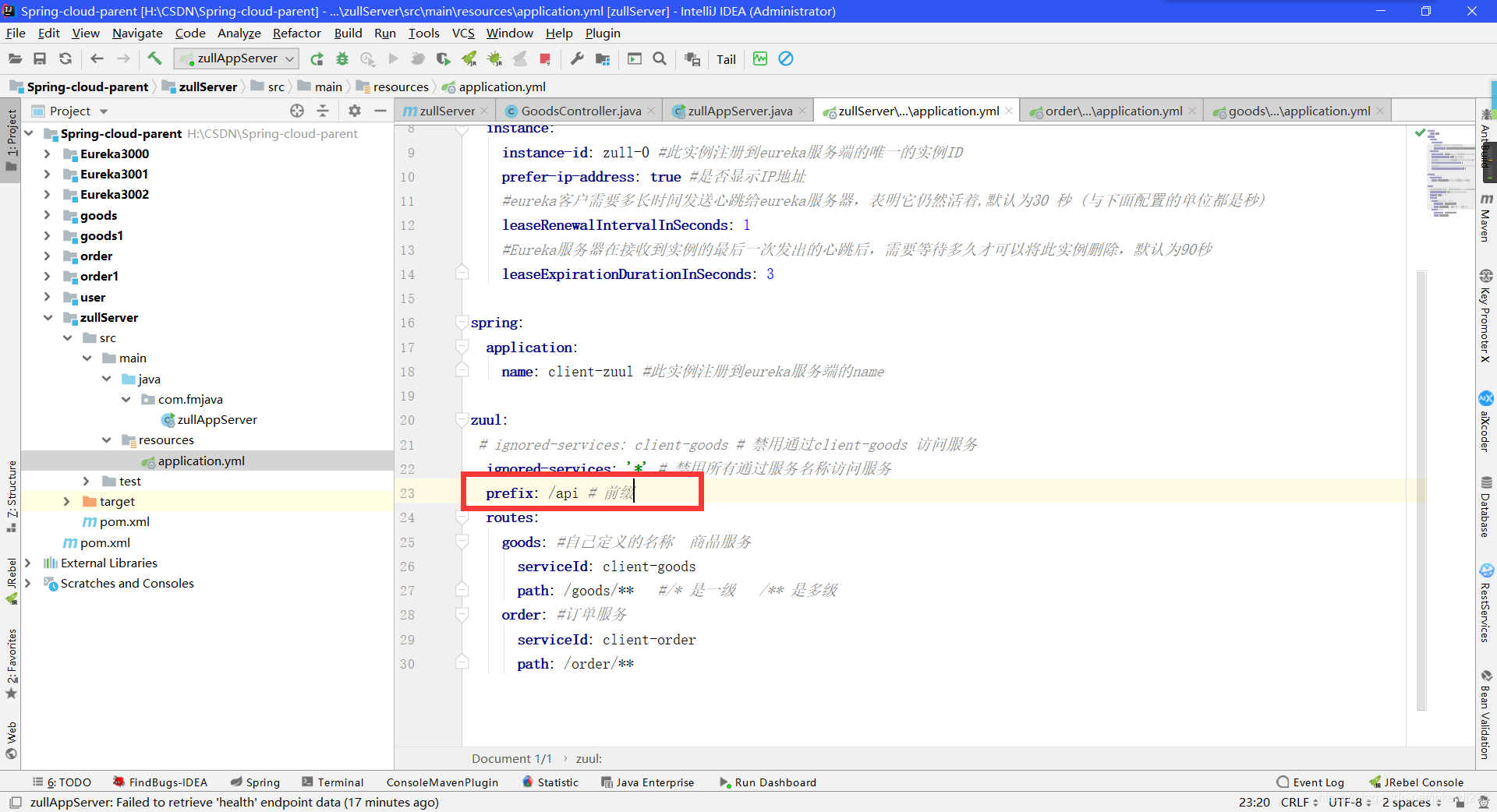This screenshot has width=1497, height=812.
Task: Open the VCS menu
Action: [x=463, y=33]
